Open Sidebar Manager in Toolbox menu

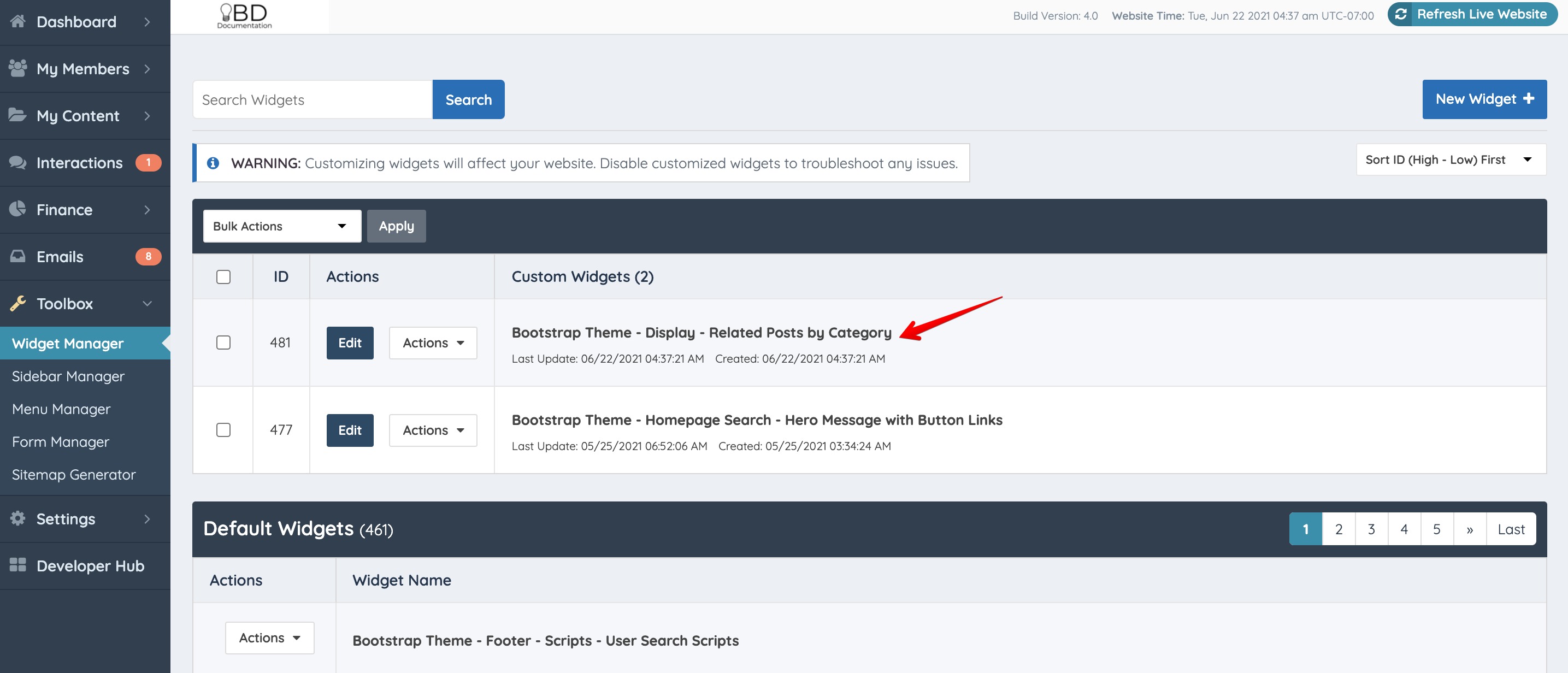[x=68, y=376]
